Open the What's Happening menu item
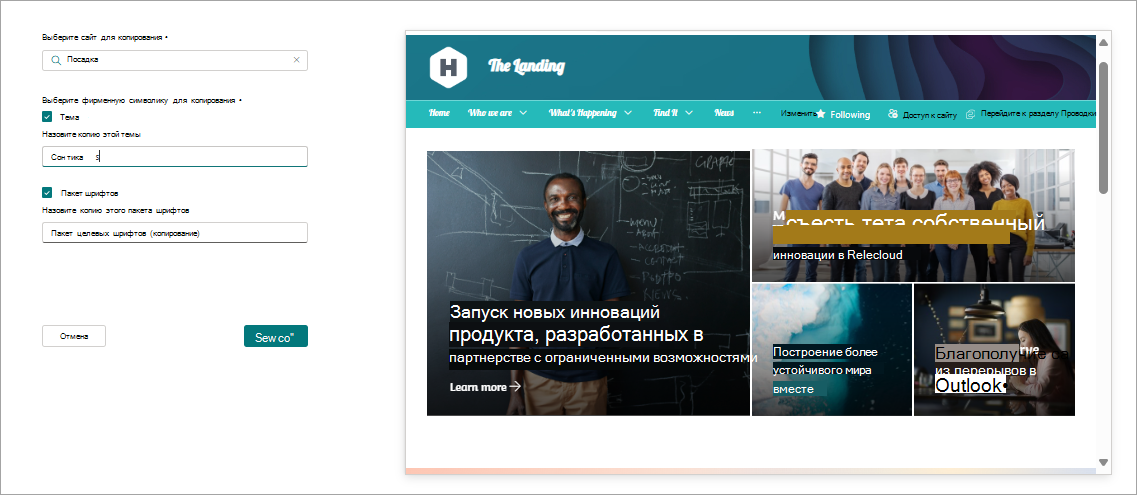 (582, 113)
